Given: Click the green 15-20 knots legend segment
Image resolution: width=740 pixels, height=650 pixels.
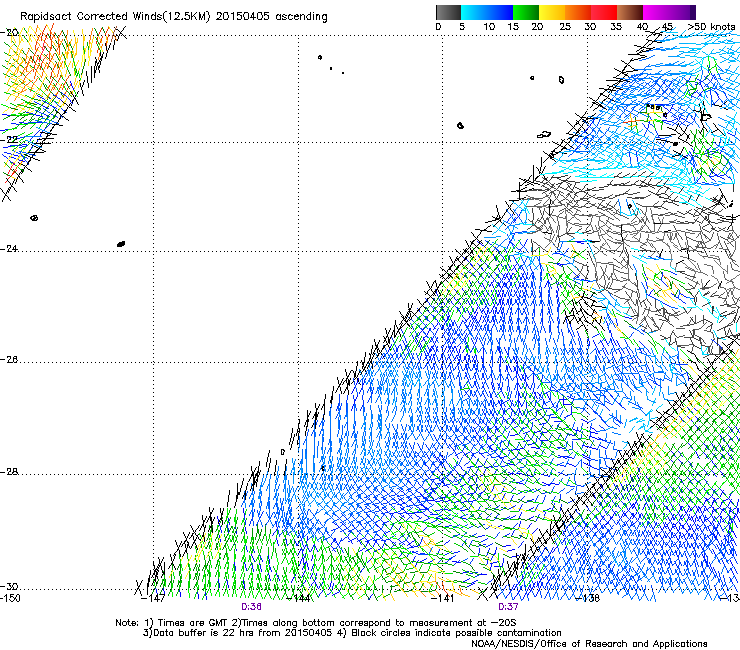Looking at the screenshot, I should click(x=526, y=12).
